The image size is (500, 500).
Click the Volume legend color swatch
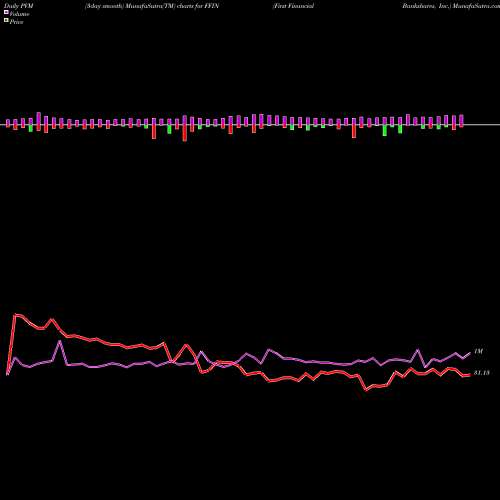coord(6,12)
